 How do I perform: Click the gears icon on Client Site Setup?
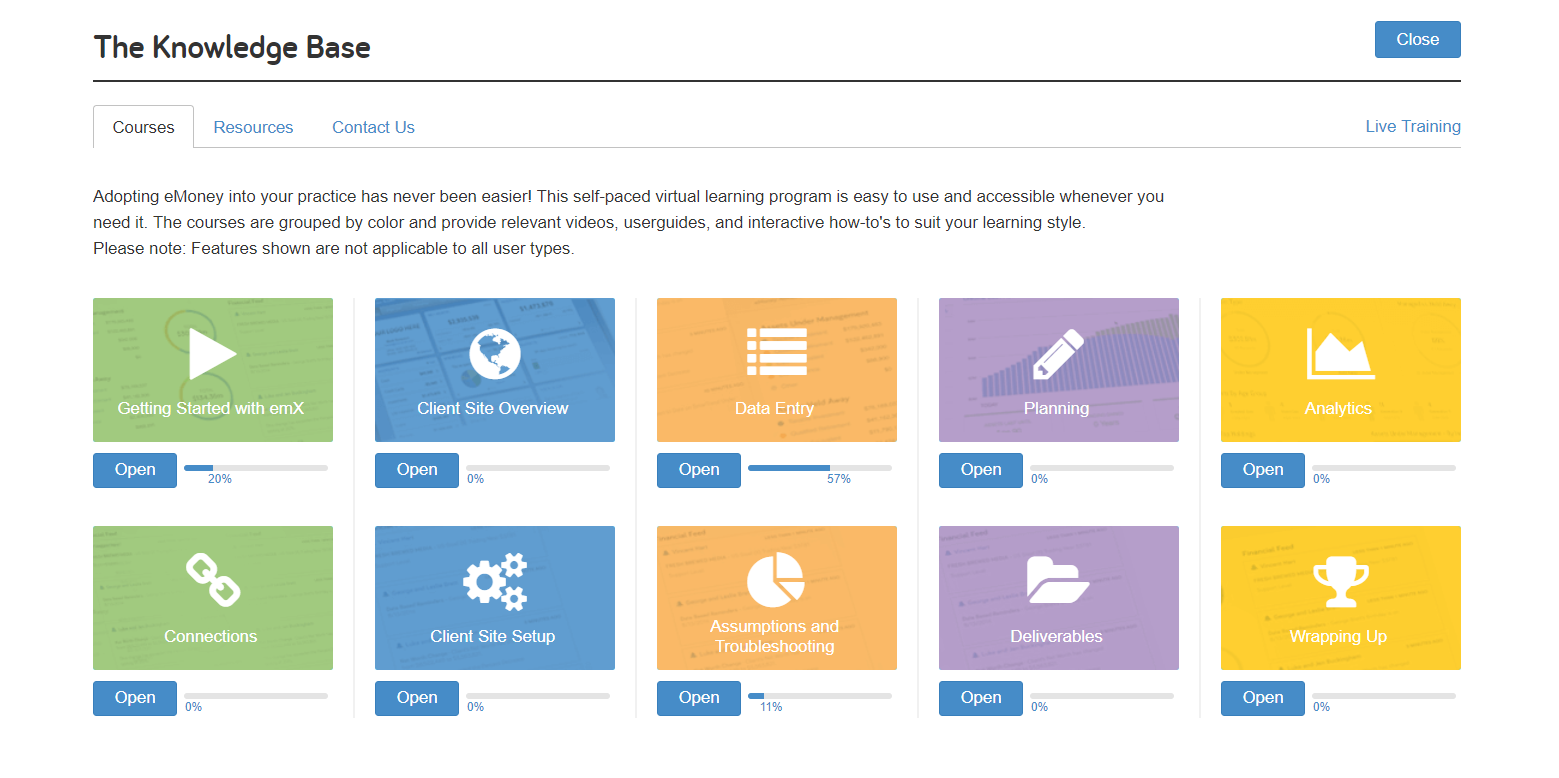(x=495, y=581)
